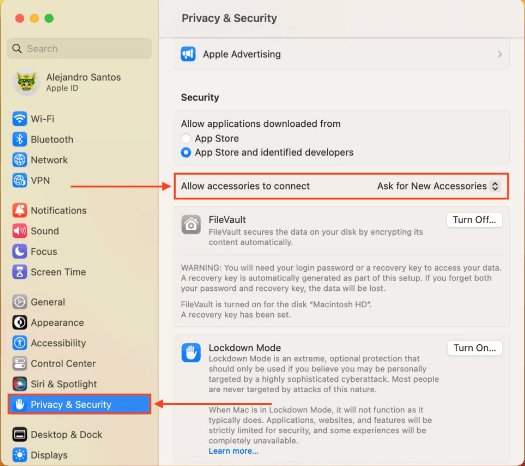This screenshot has height=466, width=525.
Task: Turn Off FileVault button
Action: pyautogui.click(x=474, y=220)
